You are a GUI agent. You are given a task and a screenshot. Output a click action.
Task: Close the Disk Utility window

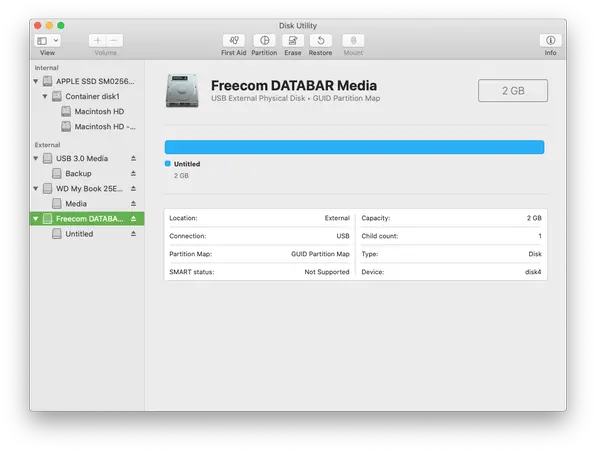click(38, 25)
